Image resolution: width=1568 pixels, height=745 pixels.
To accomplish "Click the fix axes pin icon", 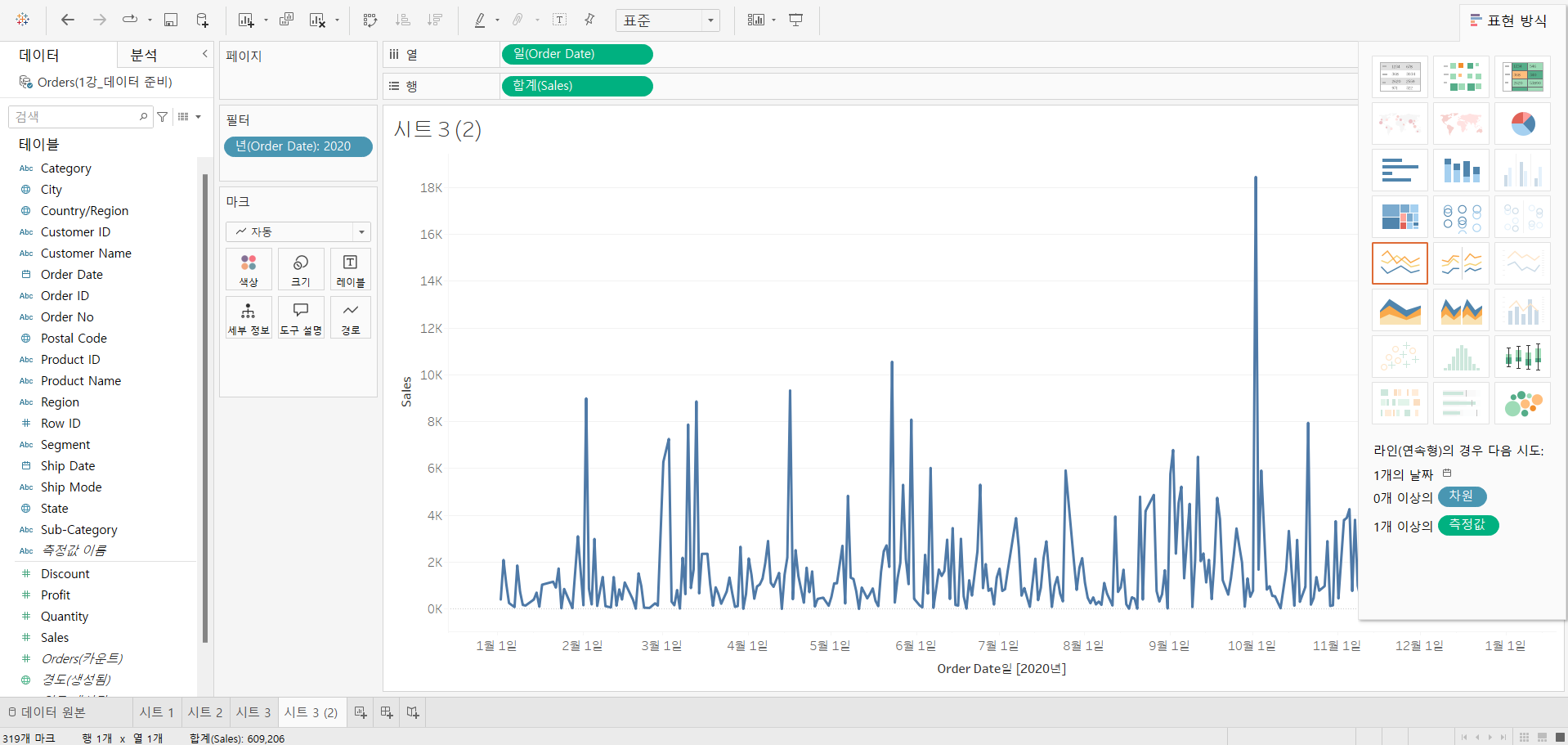I will pos(589,20).
